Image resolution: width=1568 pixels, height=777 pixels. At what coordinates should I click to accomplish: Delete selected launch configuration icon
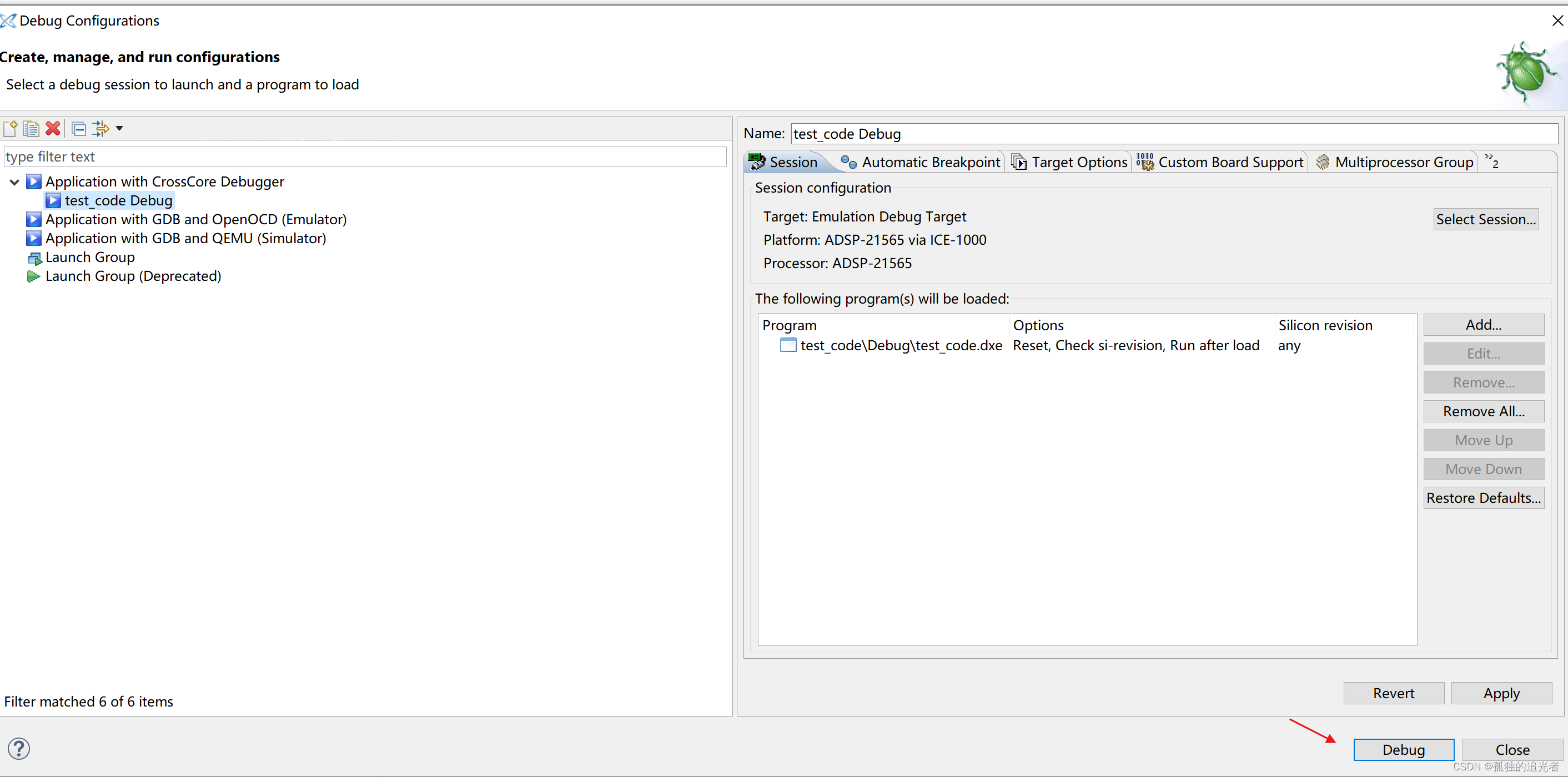pyautogui.click(x=53, y=128)
